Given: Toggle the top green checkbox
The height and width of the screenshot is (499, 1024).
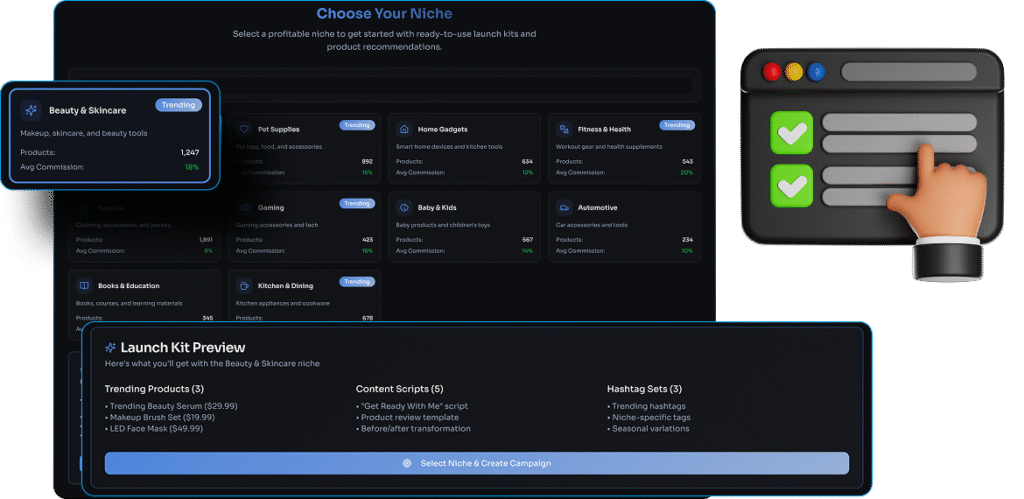Looking at the screenshot, I should 793,133.
